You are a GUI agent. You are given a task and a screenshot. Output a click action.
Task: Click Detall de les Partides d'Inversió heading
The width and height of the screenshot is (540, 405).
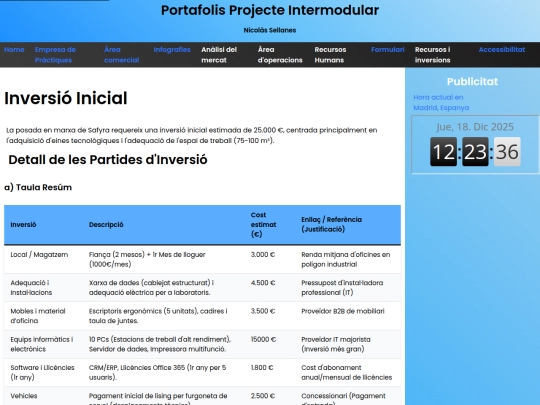point(108,160)
